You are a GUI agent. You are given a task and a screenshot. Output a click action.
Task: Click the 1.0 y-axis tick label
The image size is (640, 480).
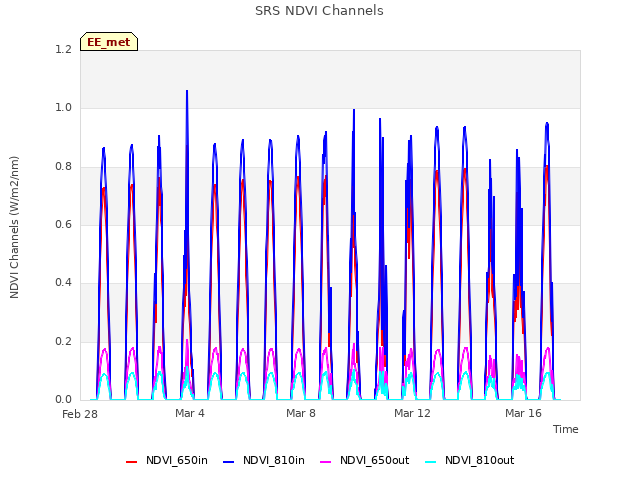(x=63, y=108)
